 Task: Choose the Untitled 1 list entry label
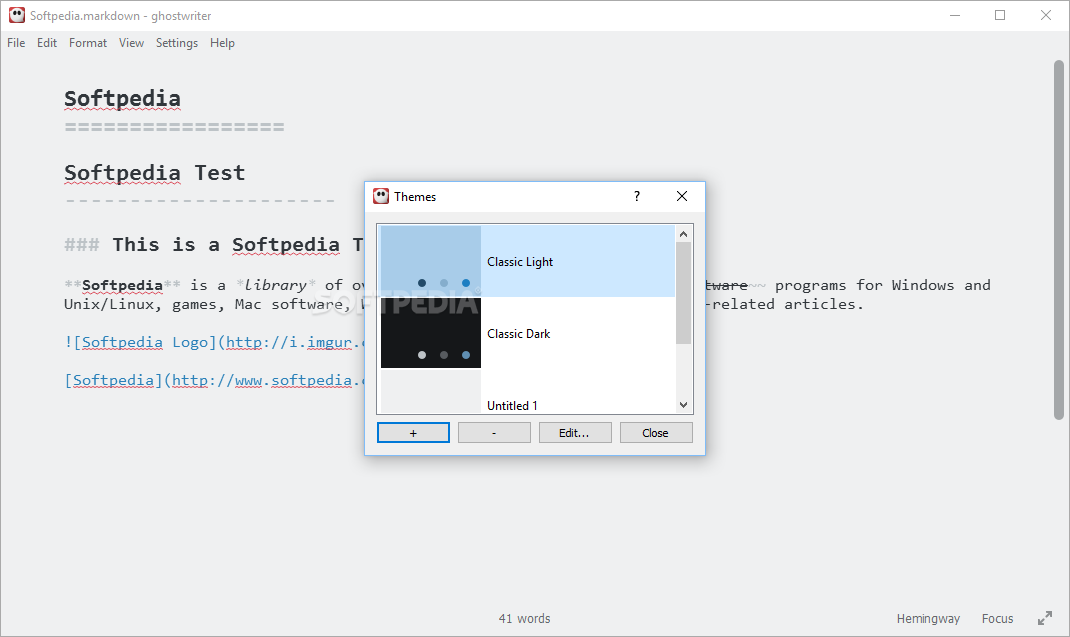click(512, 406)
